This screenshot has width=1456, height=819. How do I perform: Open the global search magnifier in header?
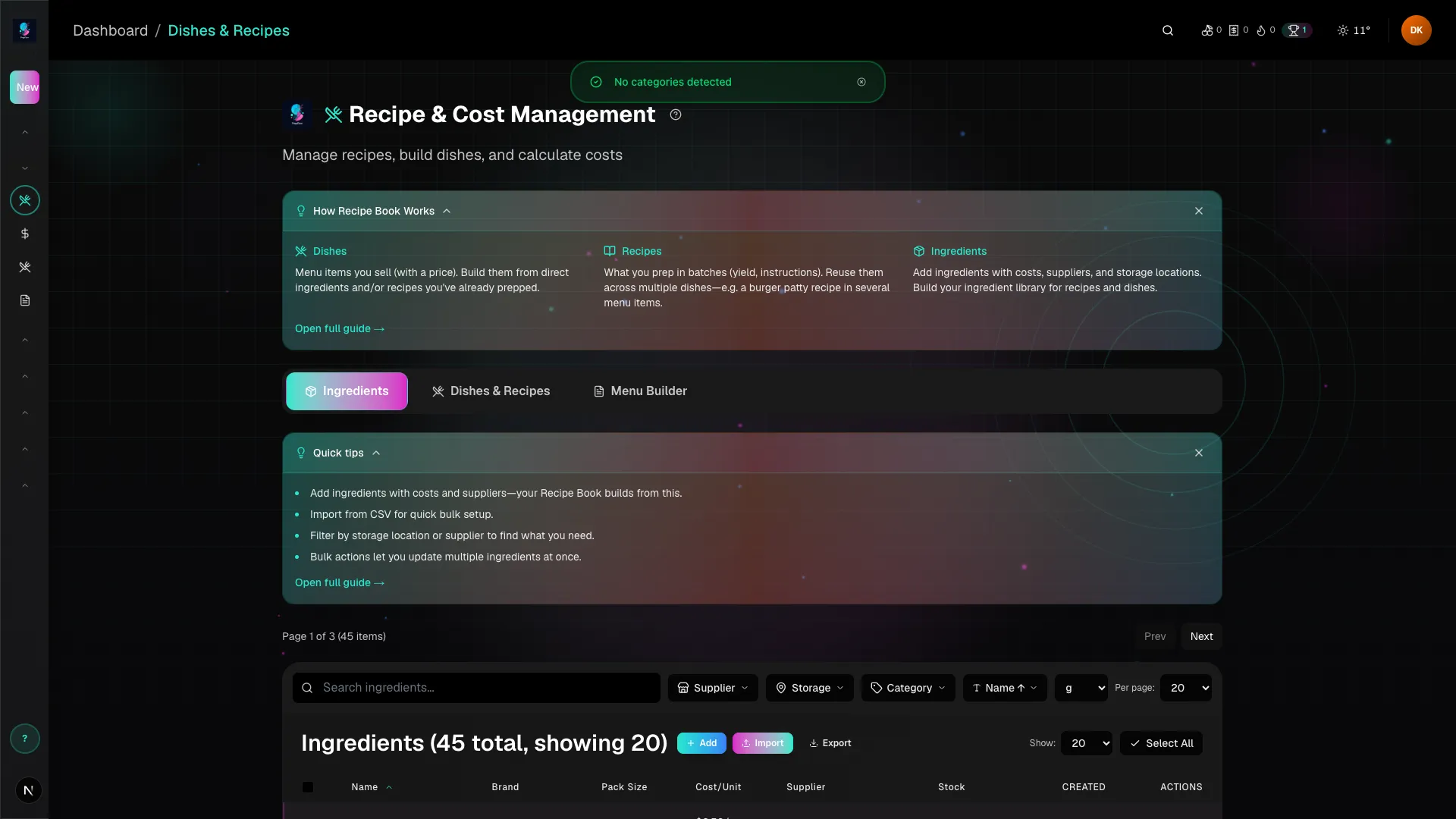pos(1168,30)
